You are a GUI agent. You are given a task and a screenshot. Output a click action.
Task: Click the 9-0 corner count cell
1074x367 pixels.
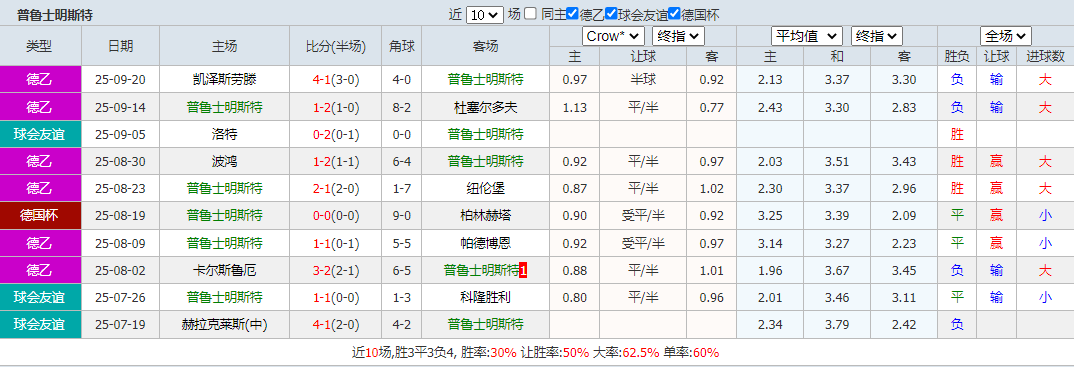coord(401,216)
